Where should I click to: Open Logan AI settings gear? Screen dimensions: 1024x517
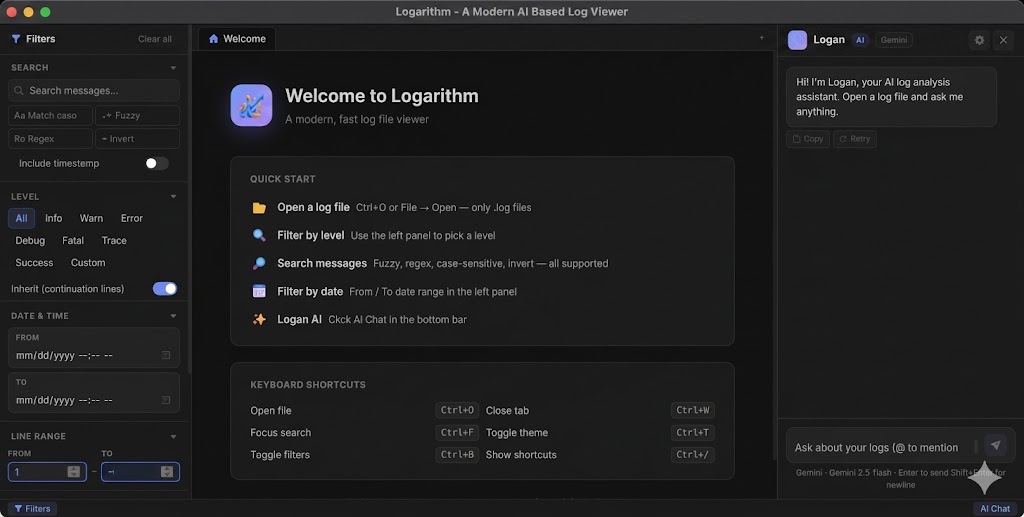coord(979,40)
